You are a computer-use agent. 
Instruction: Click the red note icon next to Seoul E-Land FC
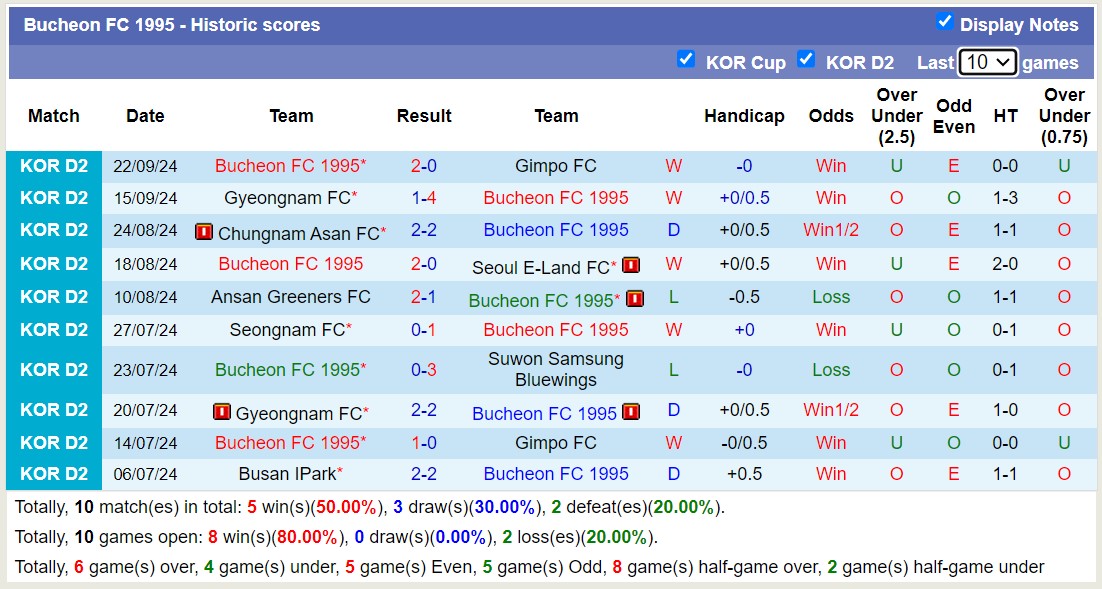630,264
